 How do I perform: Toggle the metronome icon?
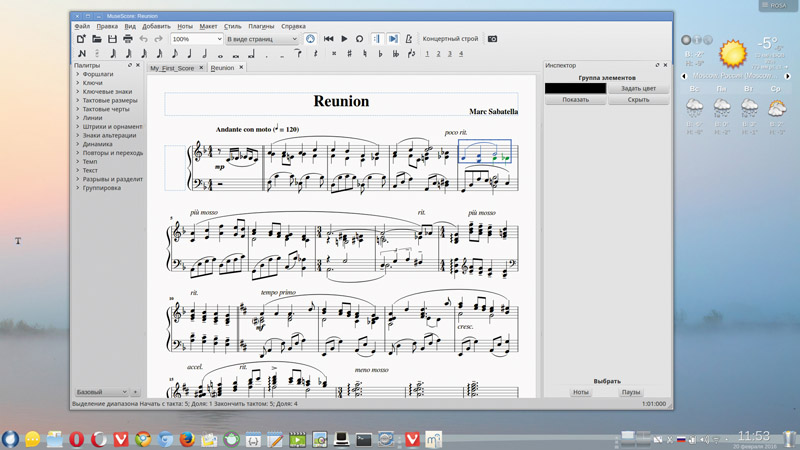click(x=408, y=39)
